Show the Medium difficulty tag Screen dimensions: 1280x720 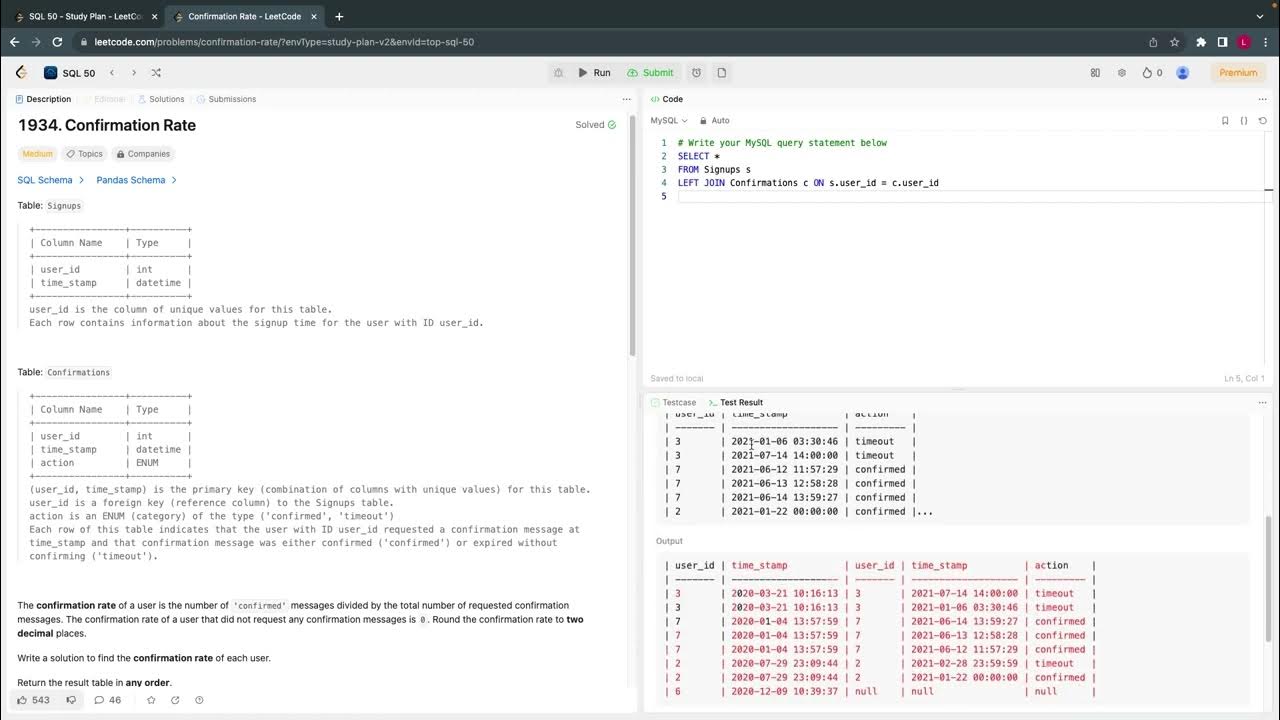[x=37, y=154]
